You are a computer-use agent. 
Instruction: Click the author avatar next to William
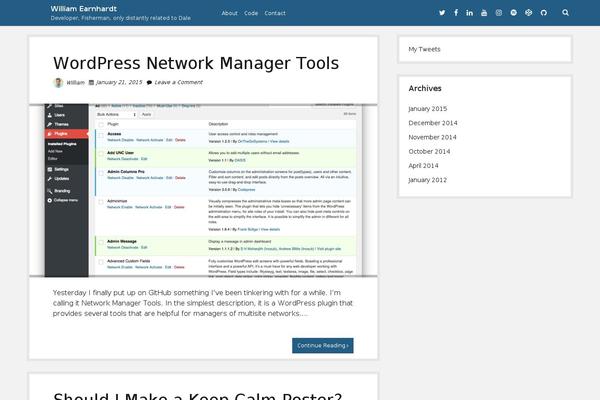pos(58,82)
